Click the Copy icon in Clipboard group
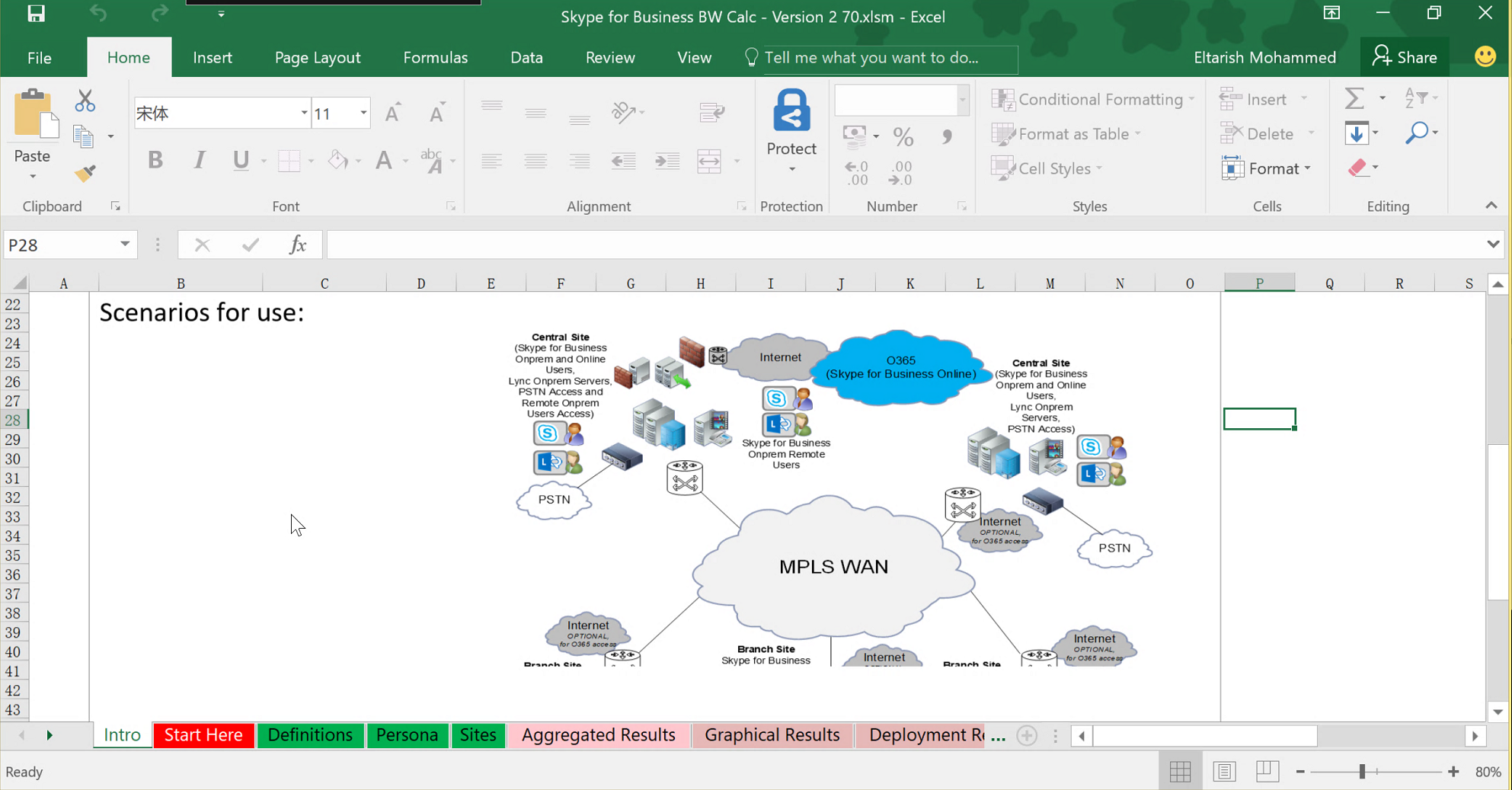Image resolution: width=1512 pixels, height=790 pixels. click(x=83, y=137)
